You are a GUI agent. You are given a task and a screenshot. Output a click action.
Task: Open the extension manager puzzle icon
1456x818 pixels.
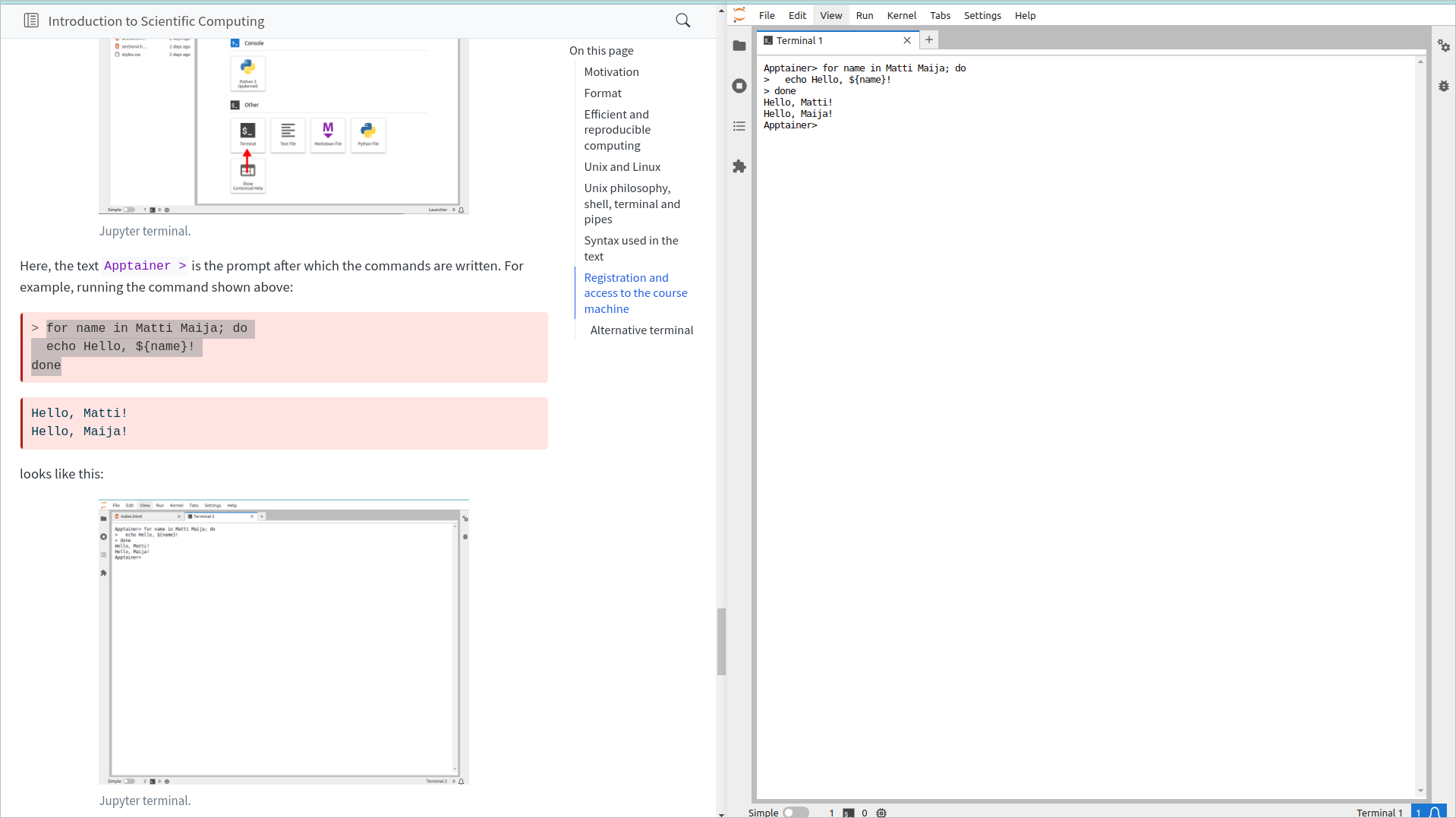click(739, 166)
